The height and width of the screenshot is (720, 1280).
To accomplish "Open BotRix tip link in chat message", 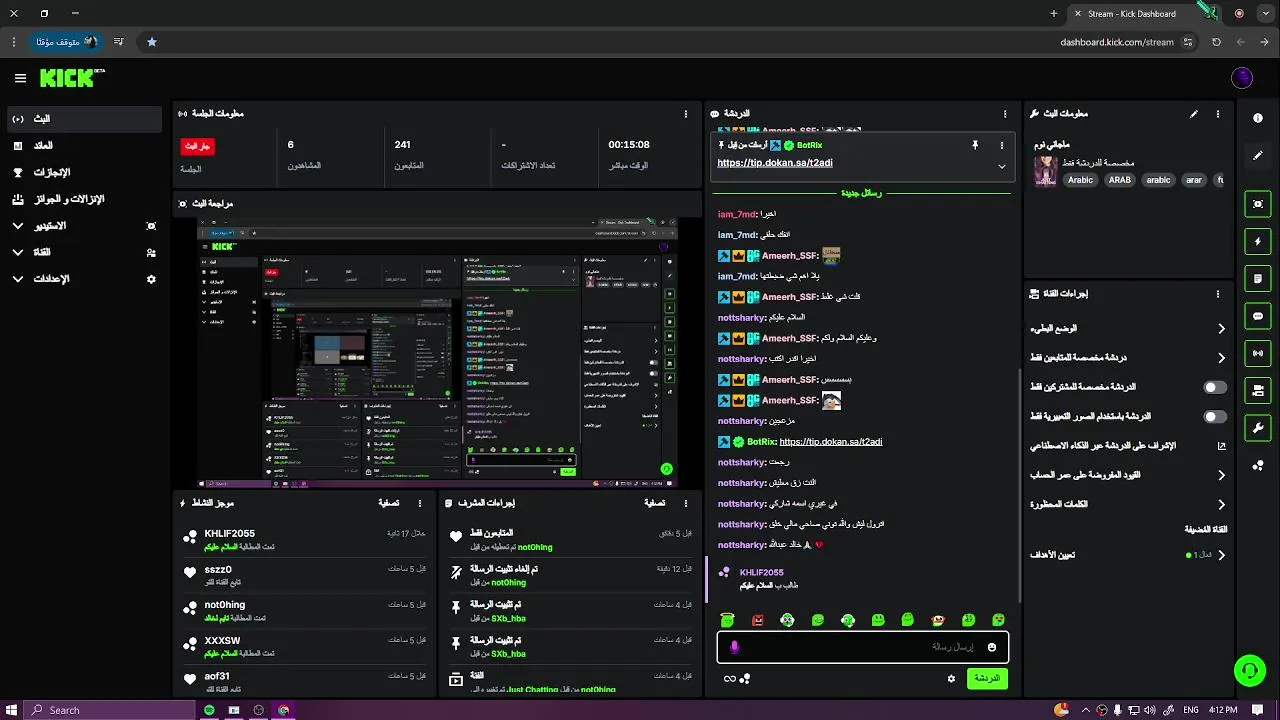I will pos(830,442).
